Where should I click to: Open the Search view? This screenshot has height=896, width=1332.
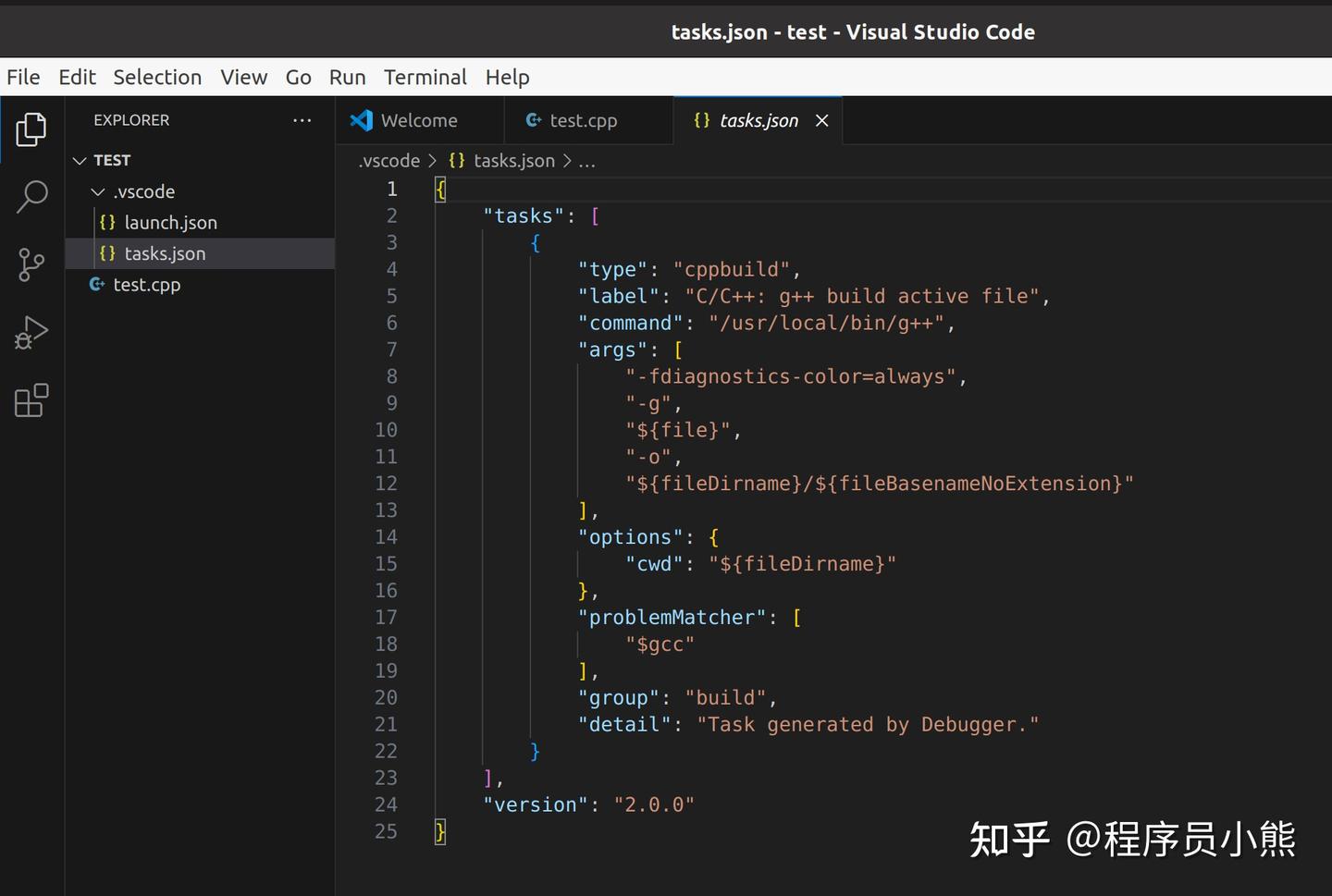pos(31,197)
